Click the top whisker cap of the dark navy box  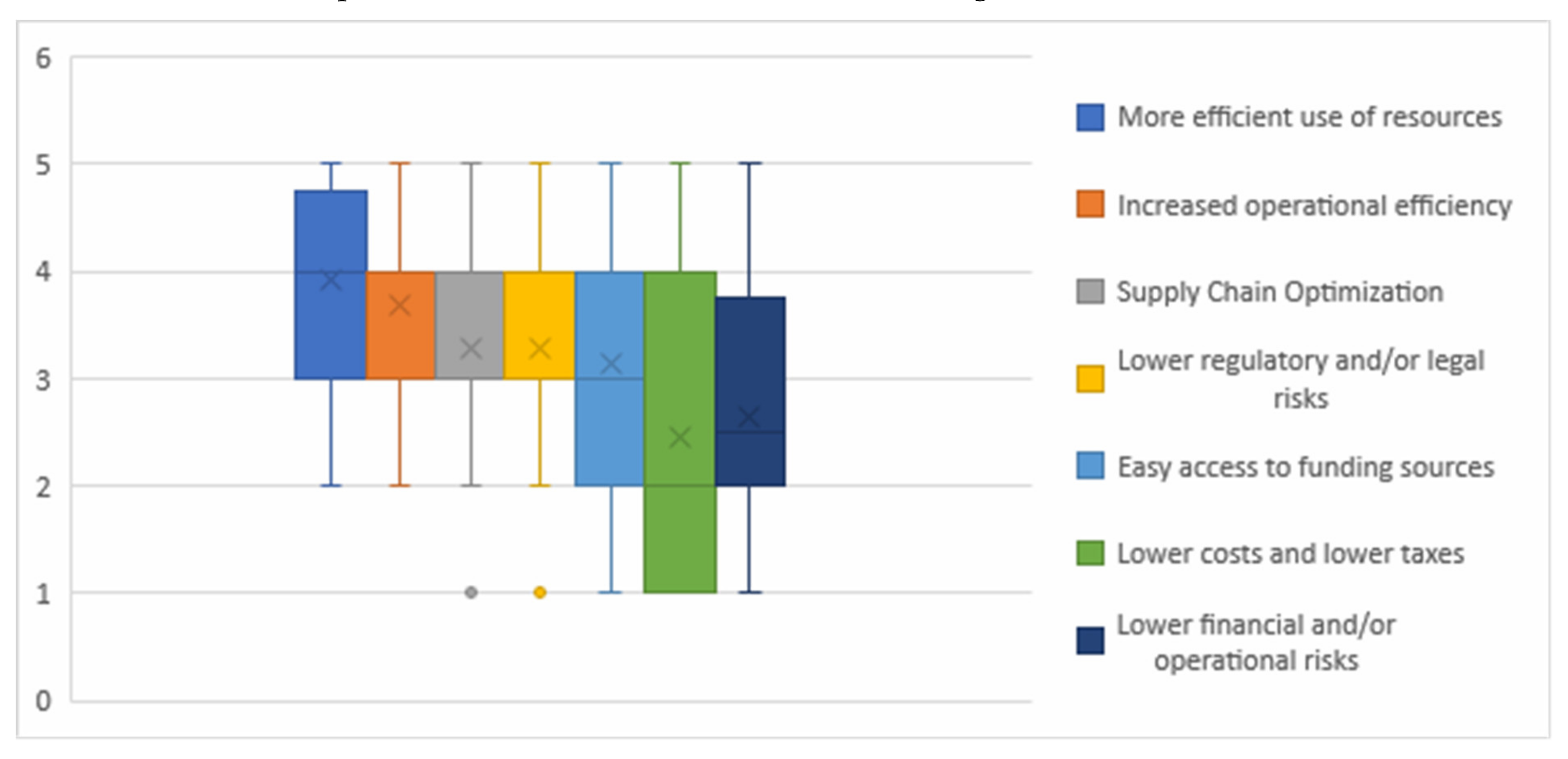749,164
